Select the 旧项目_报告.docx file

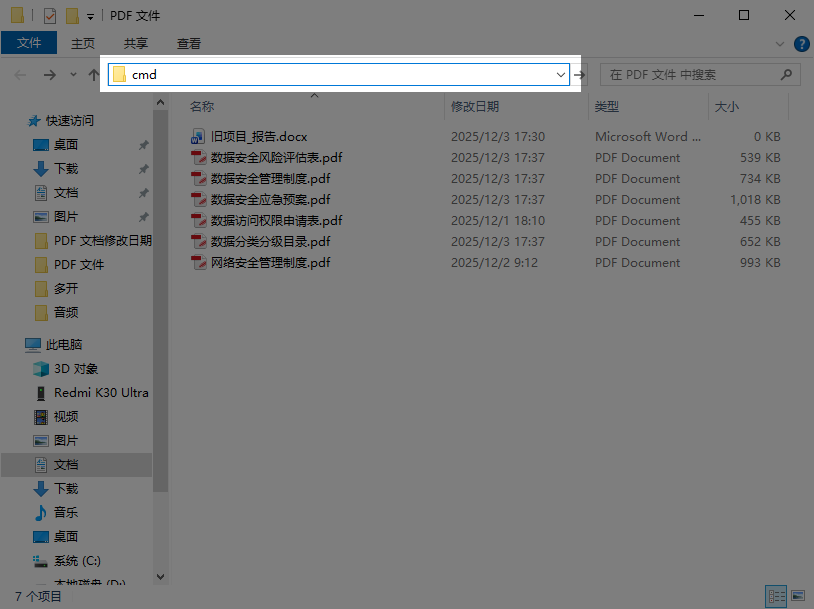point(259,136)
